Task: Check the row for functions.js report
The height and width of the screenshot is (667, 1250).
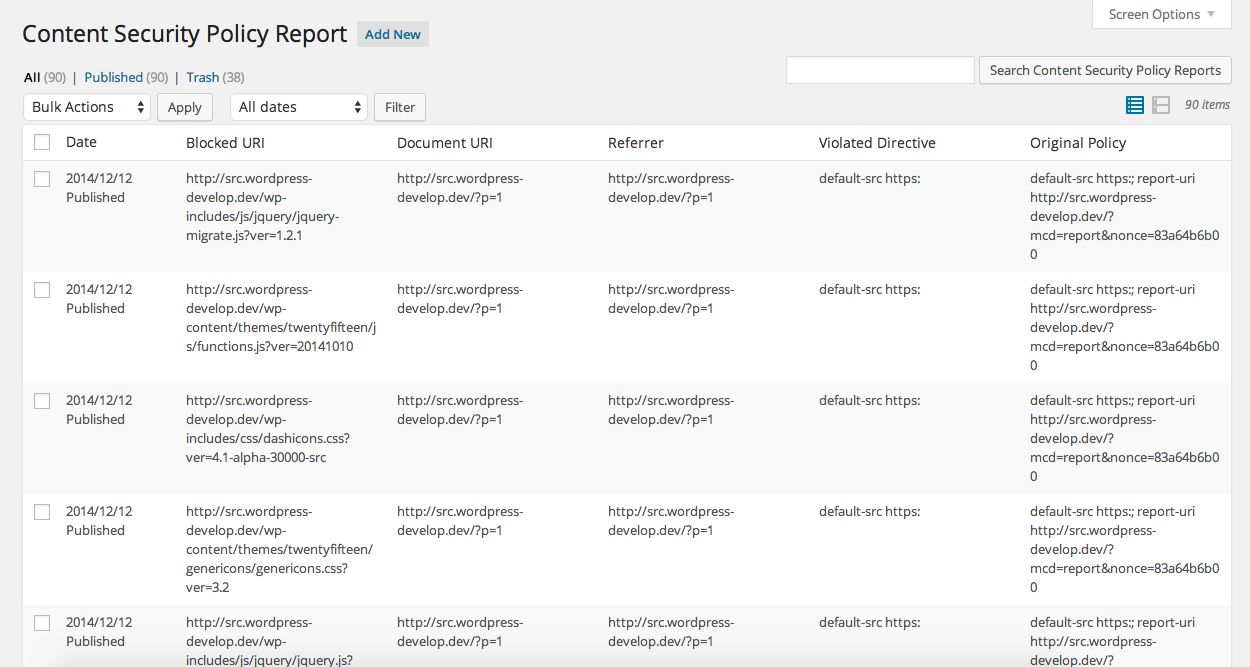Action: click(42, 290)
